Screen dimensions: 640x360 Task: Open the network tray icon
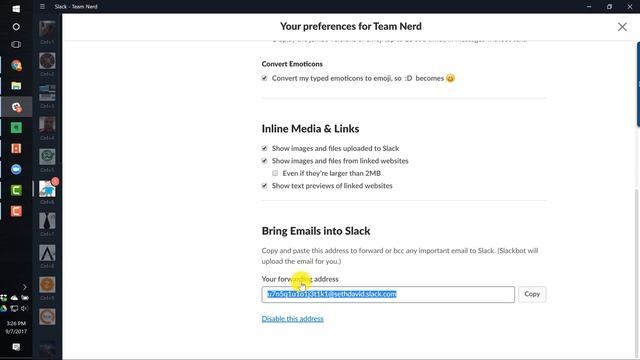pos(14,309)
